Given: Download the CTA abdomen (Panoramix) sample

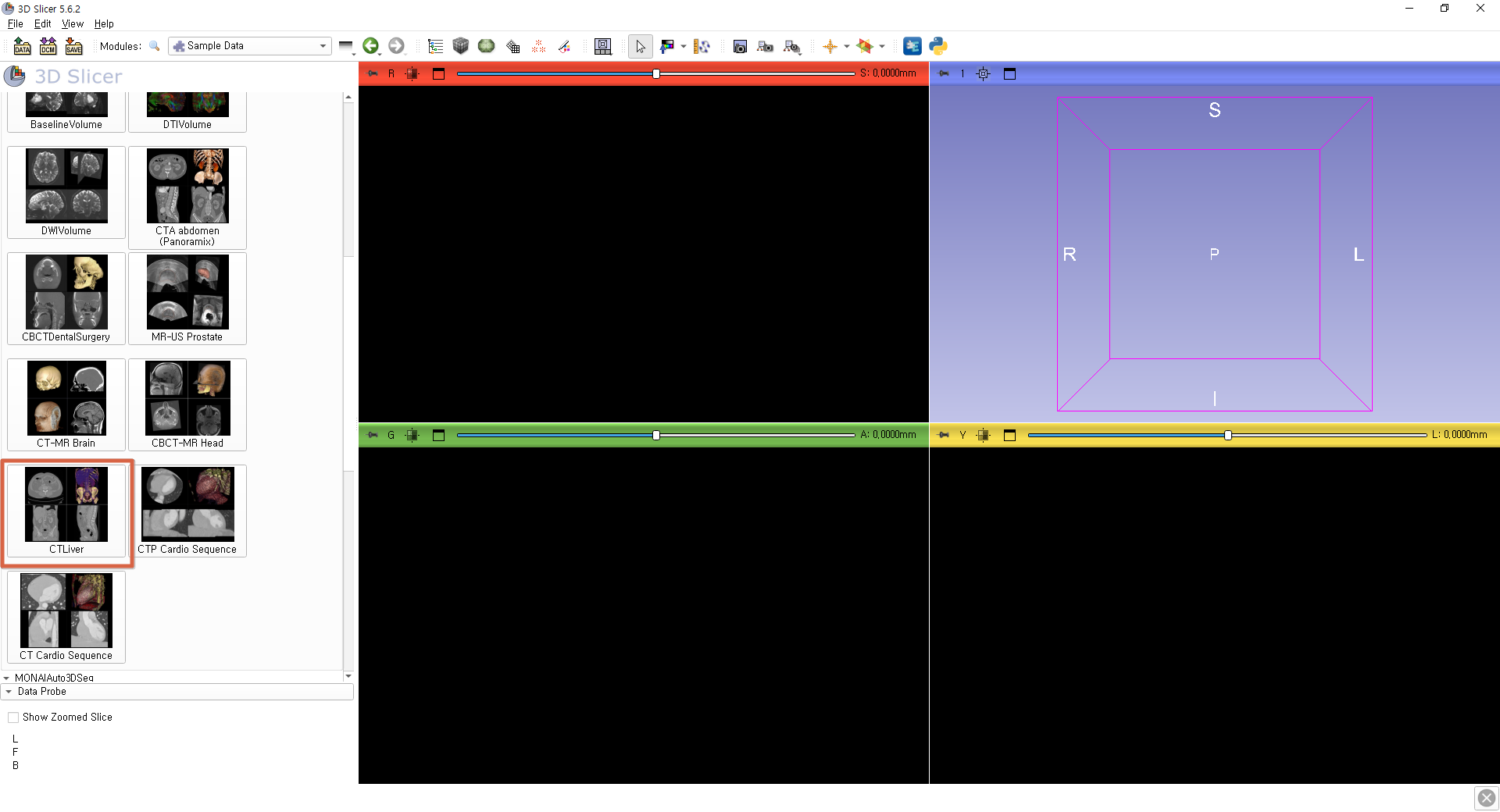Looking at the screenshot, I should (x=187, y=198).
